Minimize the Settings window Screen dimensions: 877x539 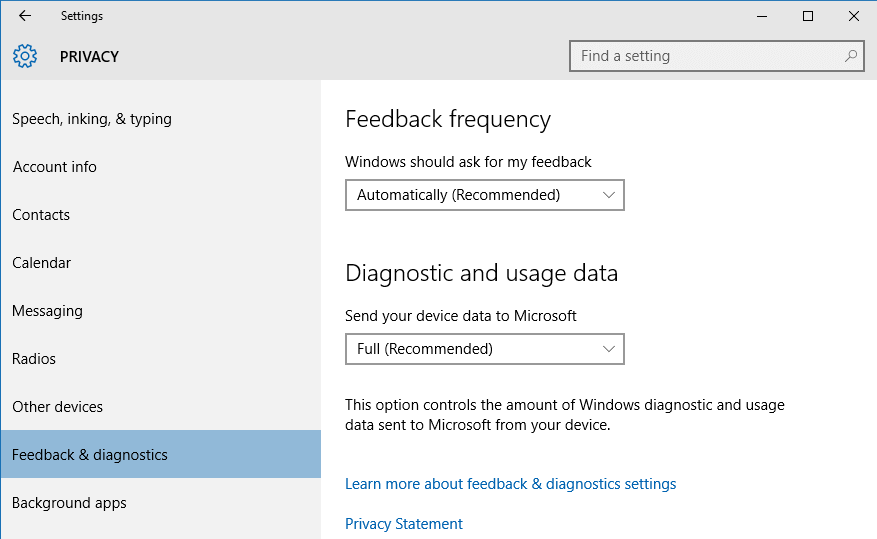[761, 16]
